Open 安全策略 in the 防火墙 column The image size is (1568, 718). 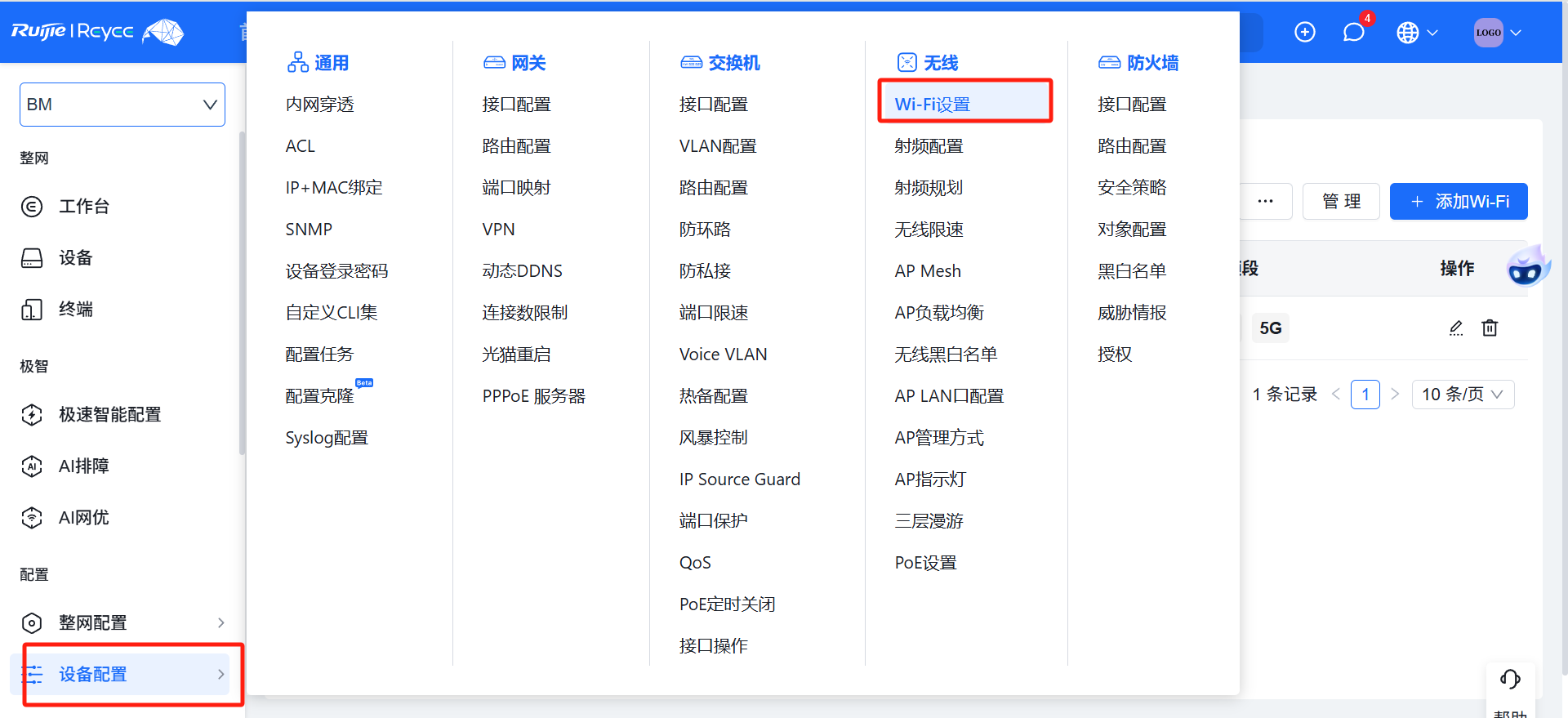pyautogui.click(x=1131, y=188)
